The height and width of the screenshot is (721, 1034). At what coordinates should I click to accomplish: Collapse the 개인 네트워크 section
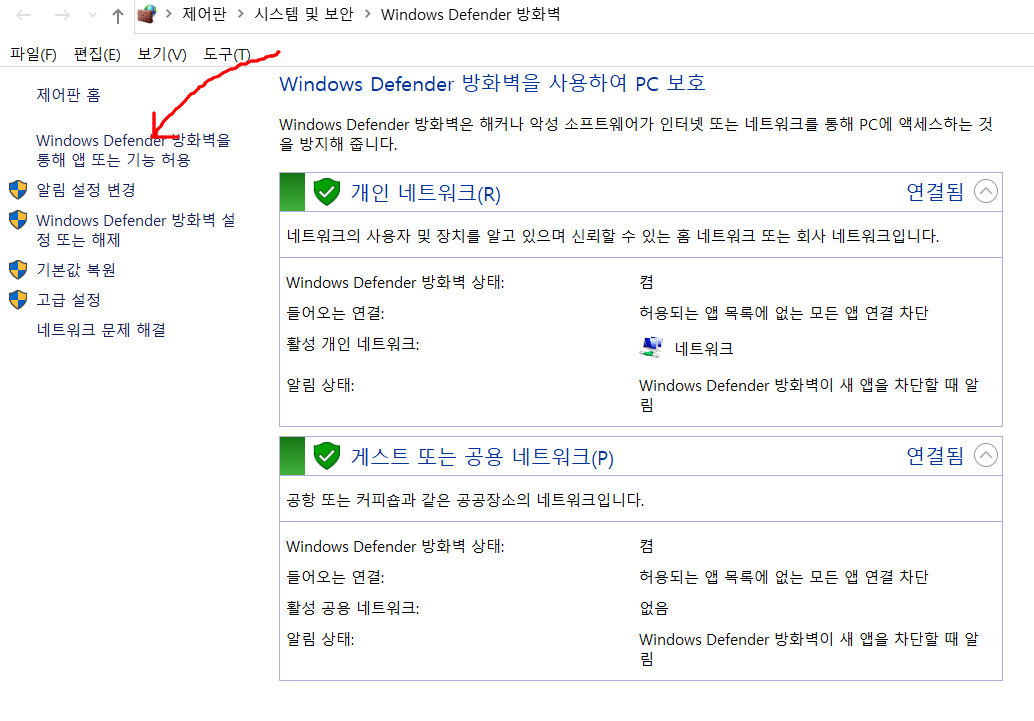[x=986, y=191]
